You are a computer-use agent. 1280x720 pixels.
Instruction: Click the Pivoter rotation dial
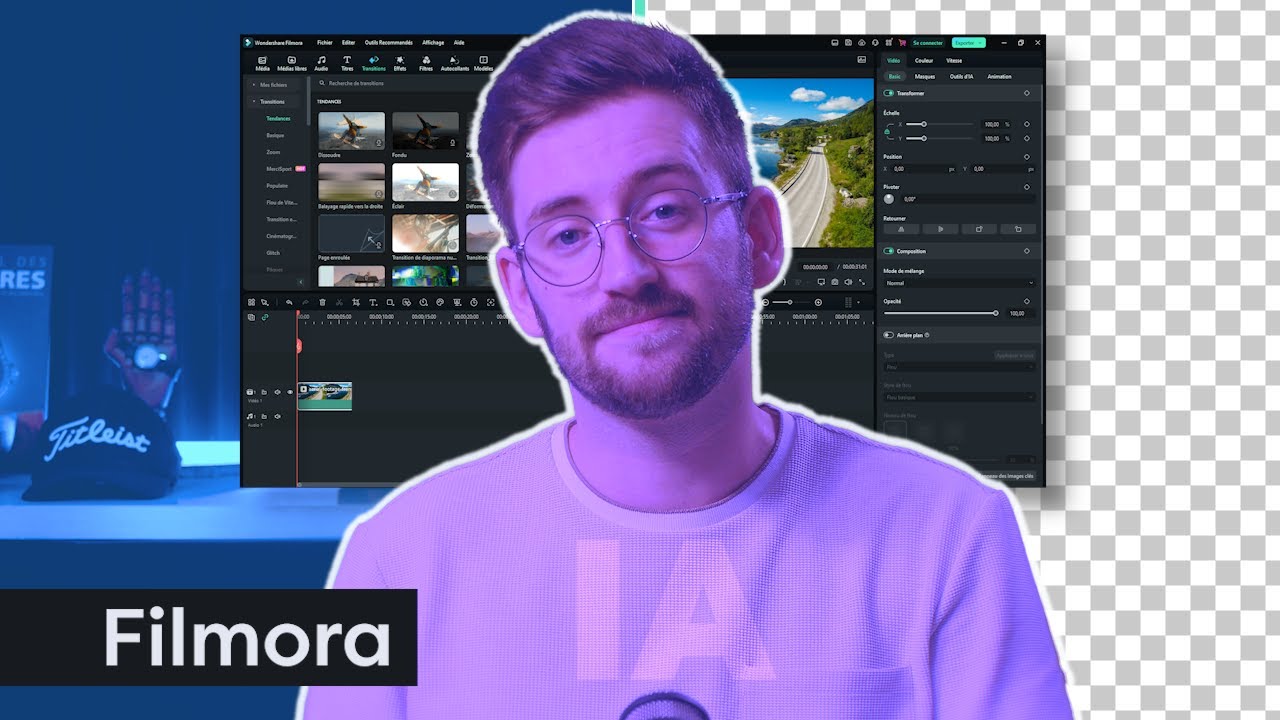click(x=889, y=199)
